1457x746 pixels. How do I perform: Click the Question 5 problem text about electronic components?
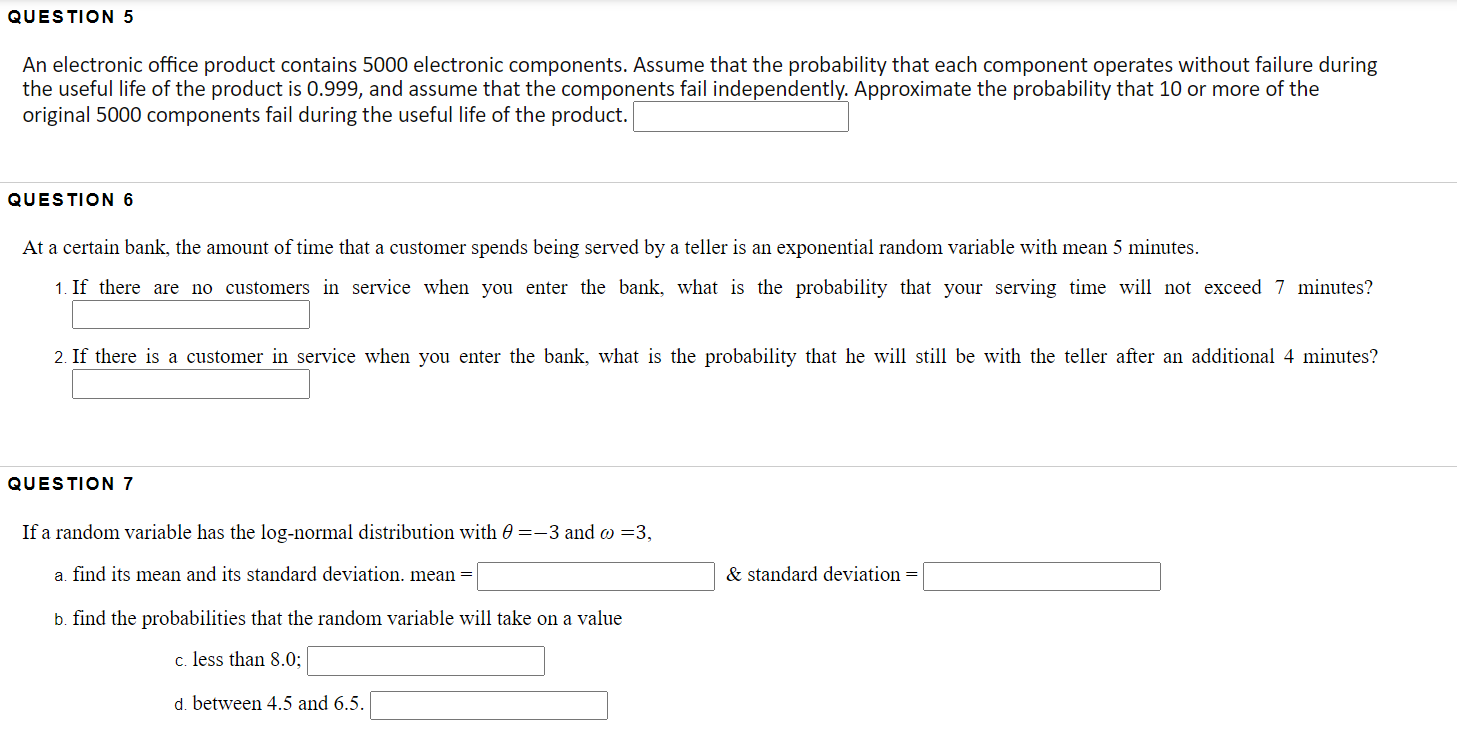click(700, 88)
